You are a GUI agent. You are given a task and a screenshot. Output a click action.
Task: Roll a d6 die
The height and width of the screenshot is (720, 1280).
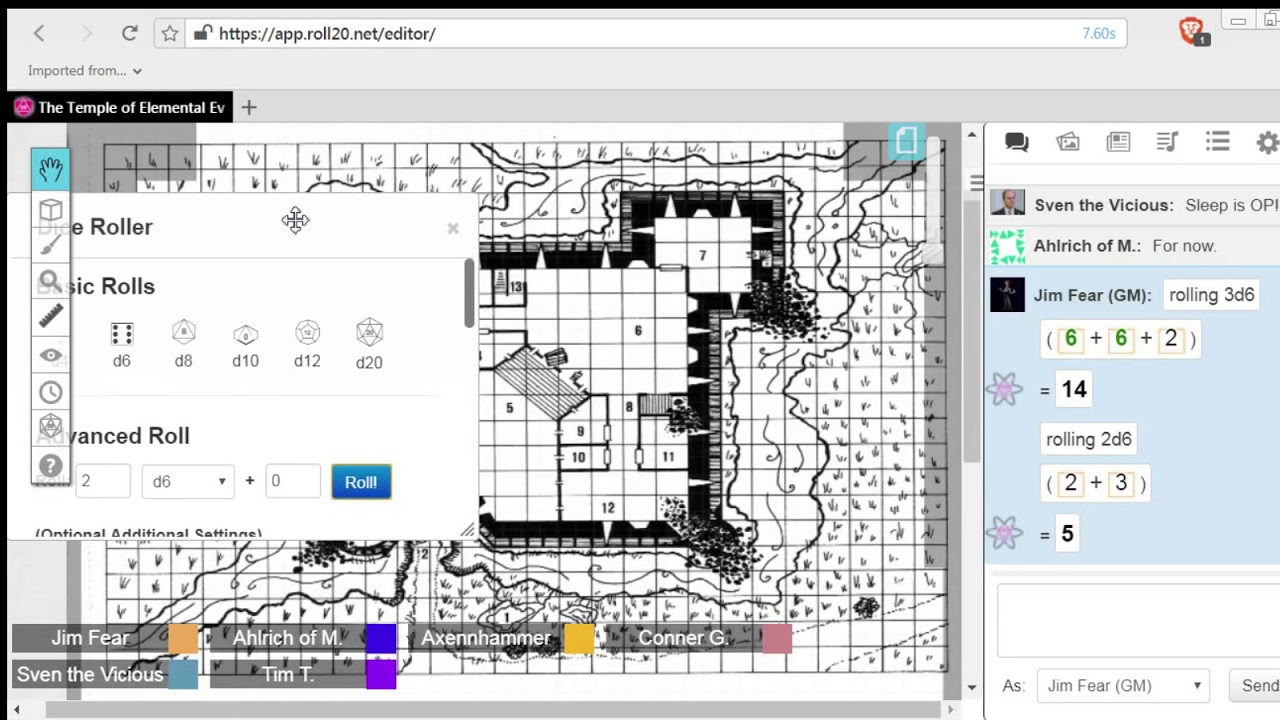(x=121, y=344)
